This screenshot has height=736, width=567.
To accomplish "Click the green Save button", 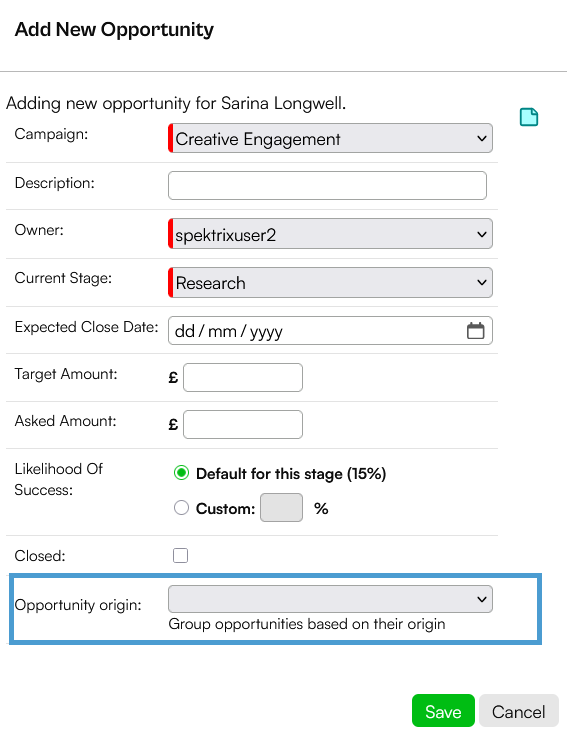I will coord(443,711).
